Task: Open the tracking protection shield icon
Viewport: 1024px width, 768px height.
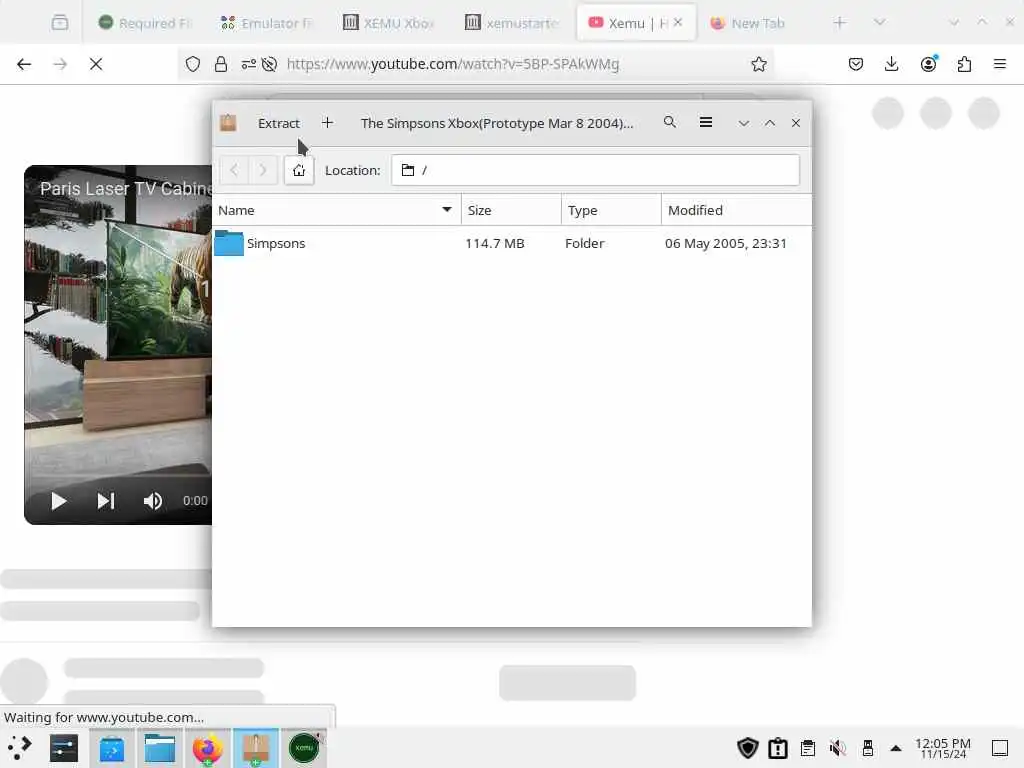Action: pos(193,64)
